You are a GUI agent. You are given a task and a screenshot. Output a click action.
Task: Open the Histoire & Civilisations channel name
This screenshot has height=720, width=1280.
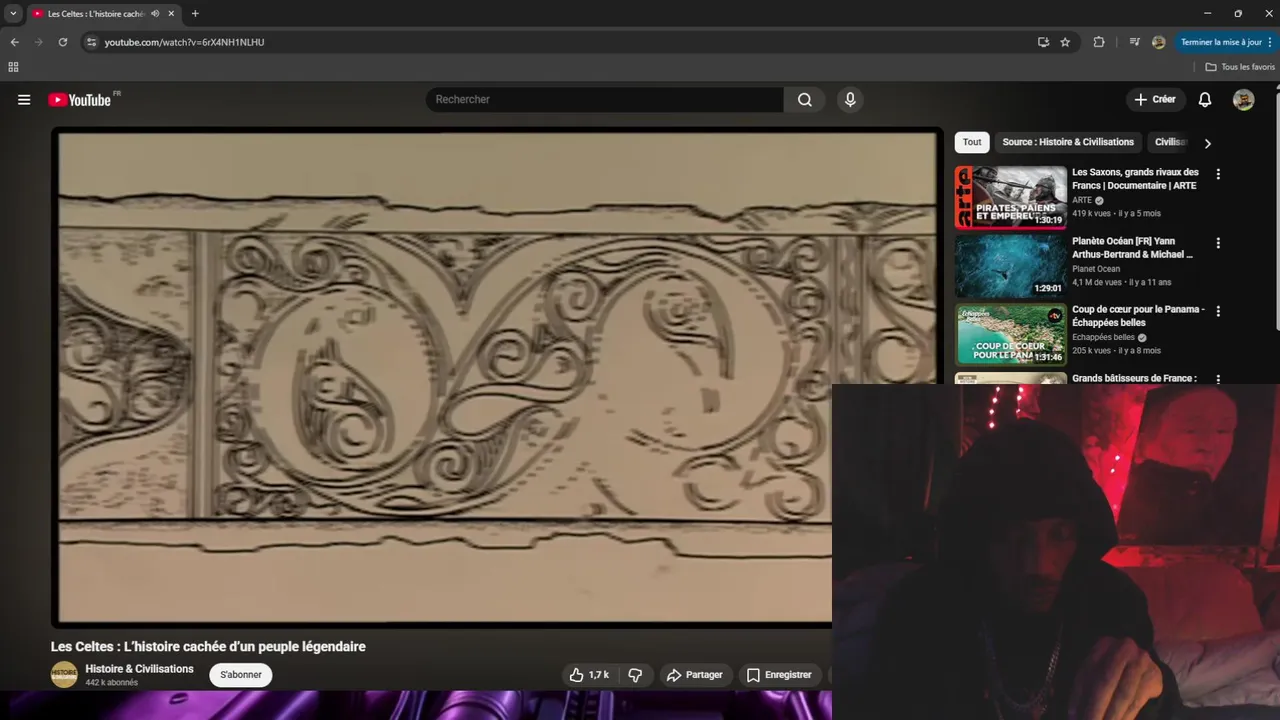[x=139, y=669]
